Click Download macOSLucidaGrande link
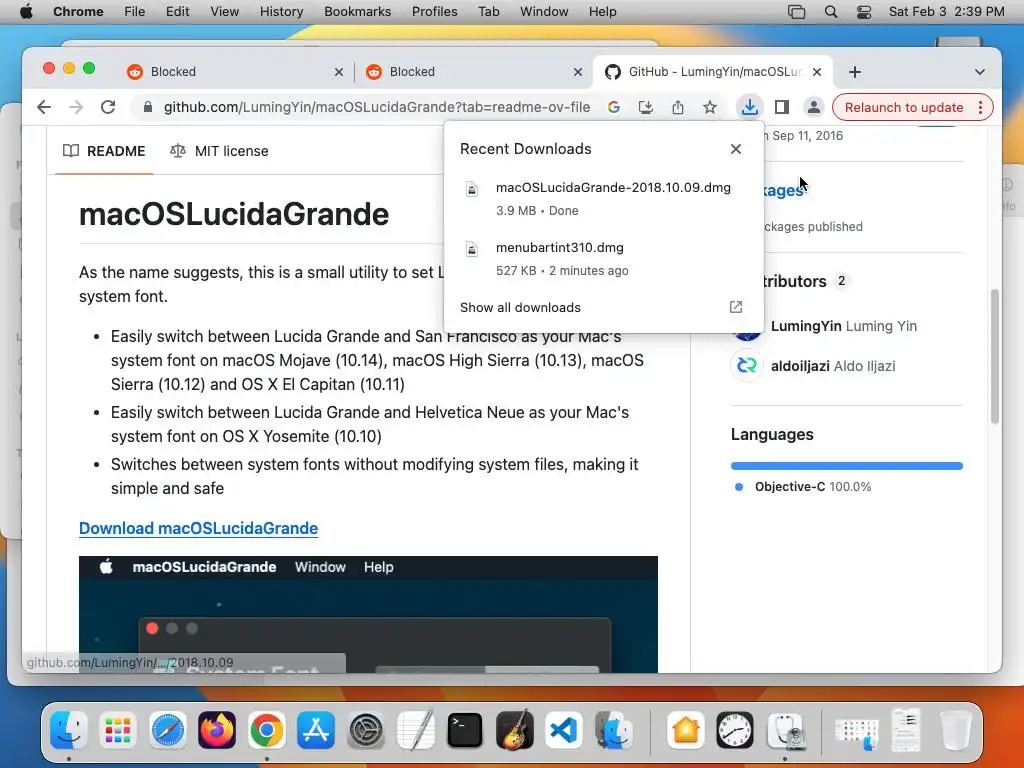This screenshot has width=1024, height=768. click(x=199, y=528)
